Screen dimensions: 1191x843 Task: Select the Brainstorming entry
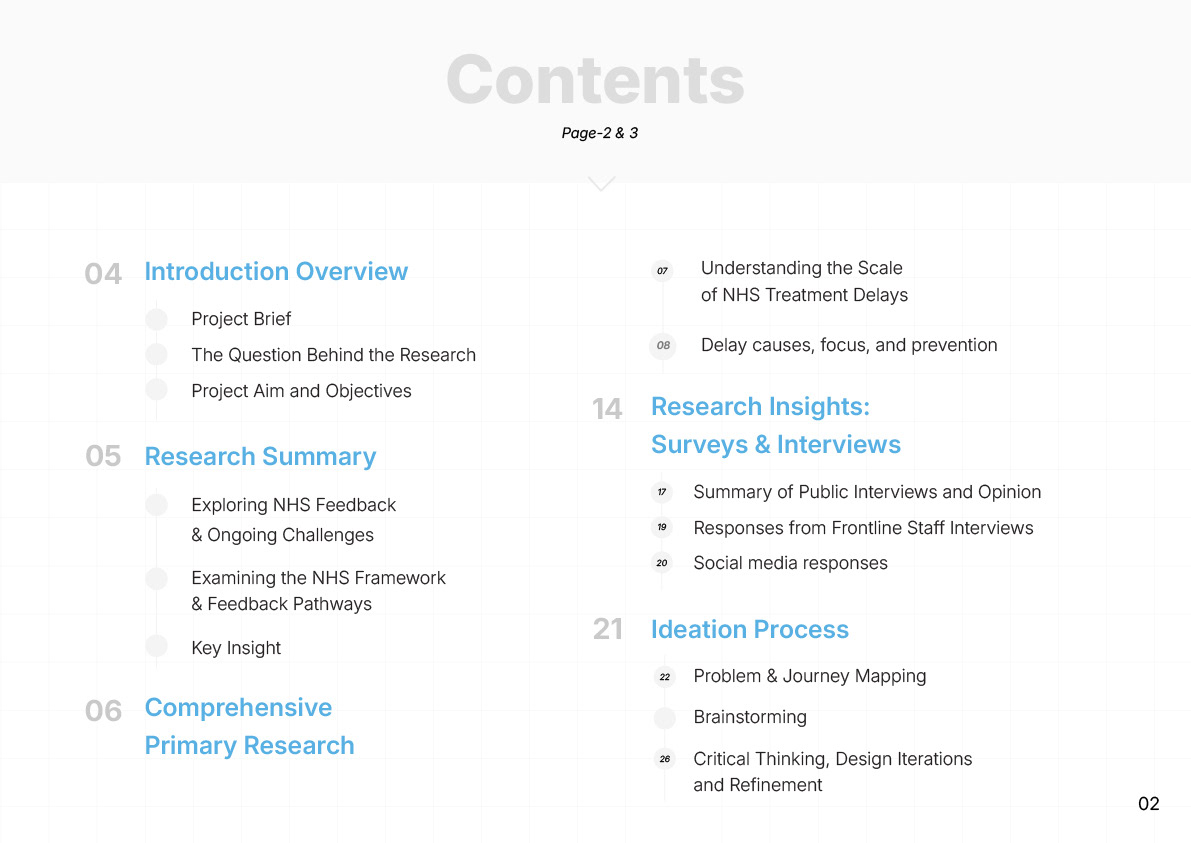click(x=750, y=717)
